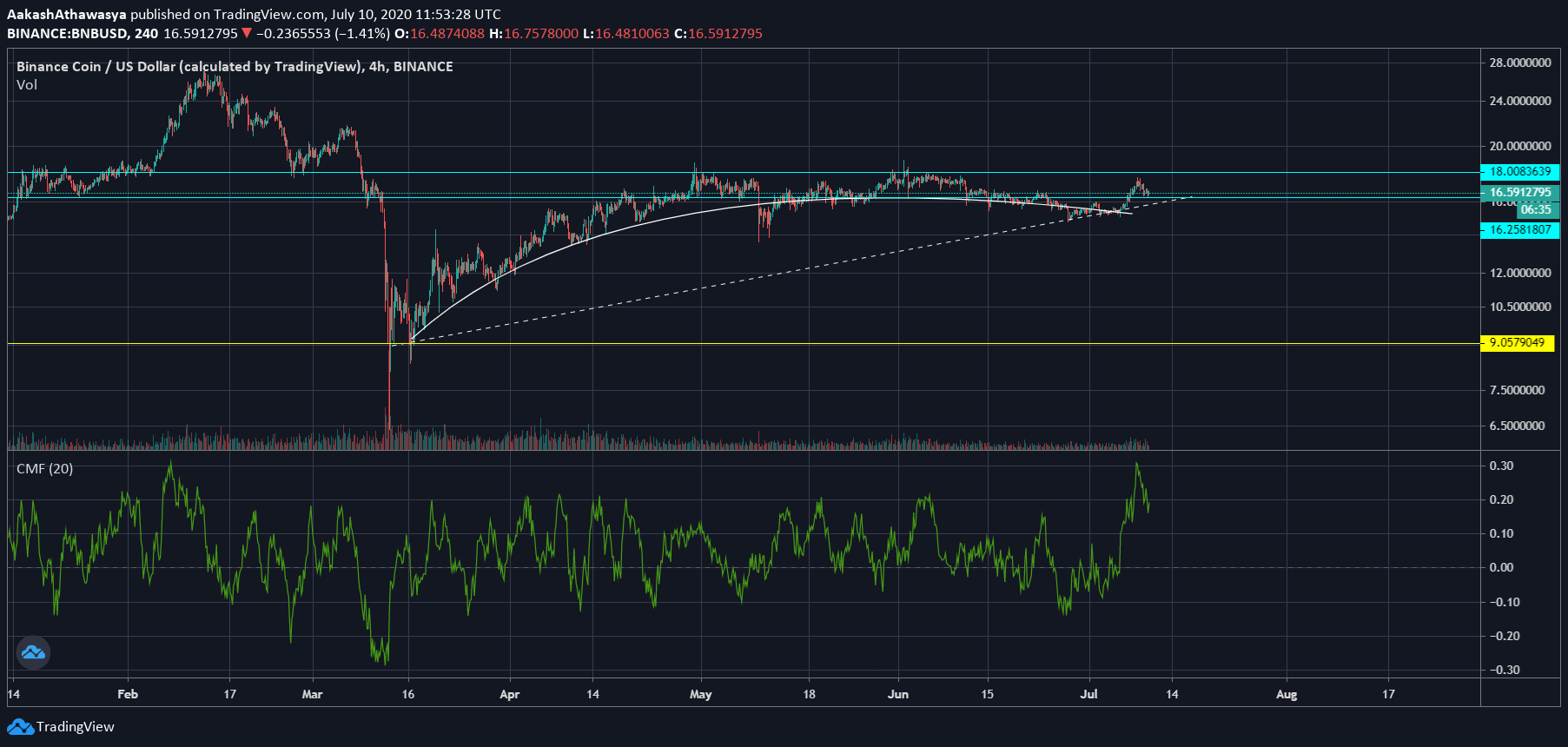Image resolution: width=1568 pixels, height=747 pixels.
Task: Click the Mar date label on time axis
Action: pyautogui.click(x=312, y=694)
